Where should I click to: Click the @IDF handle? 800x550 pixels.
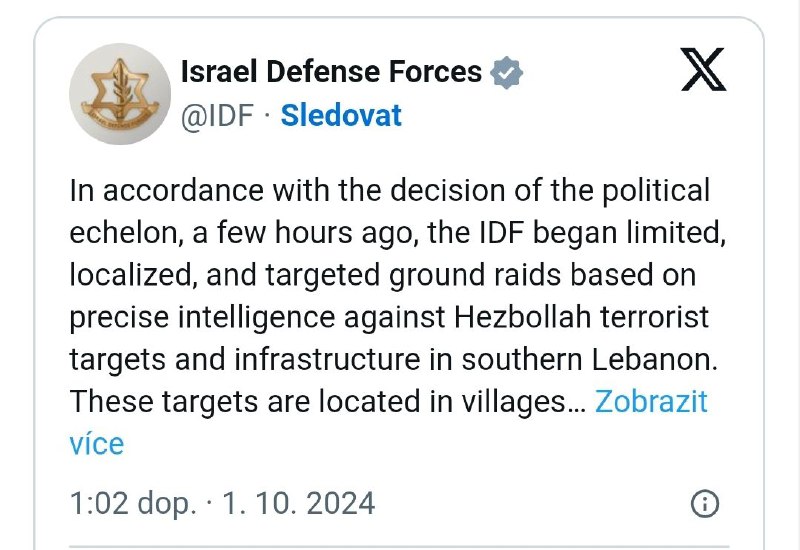click(x=217, y=116)
